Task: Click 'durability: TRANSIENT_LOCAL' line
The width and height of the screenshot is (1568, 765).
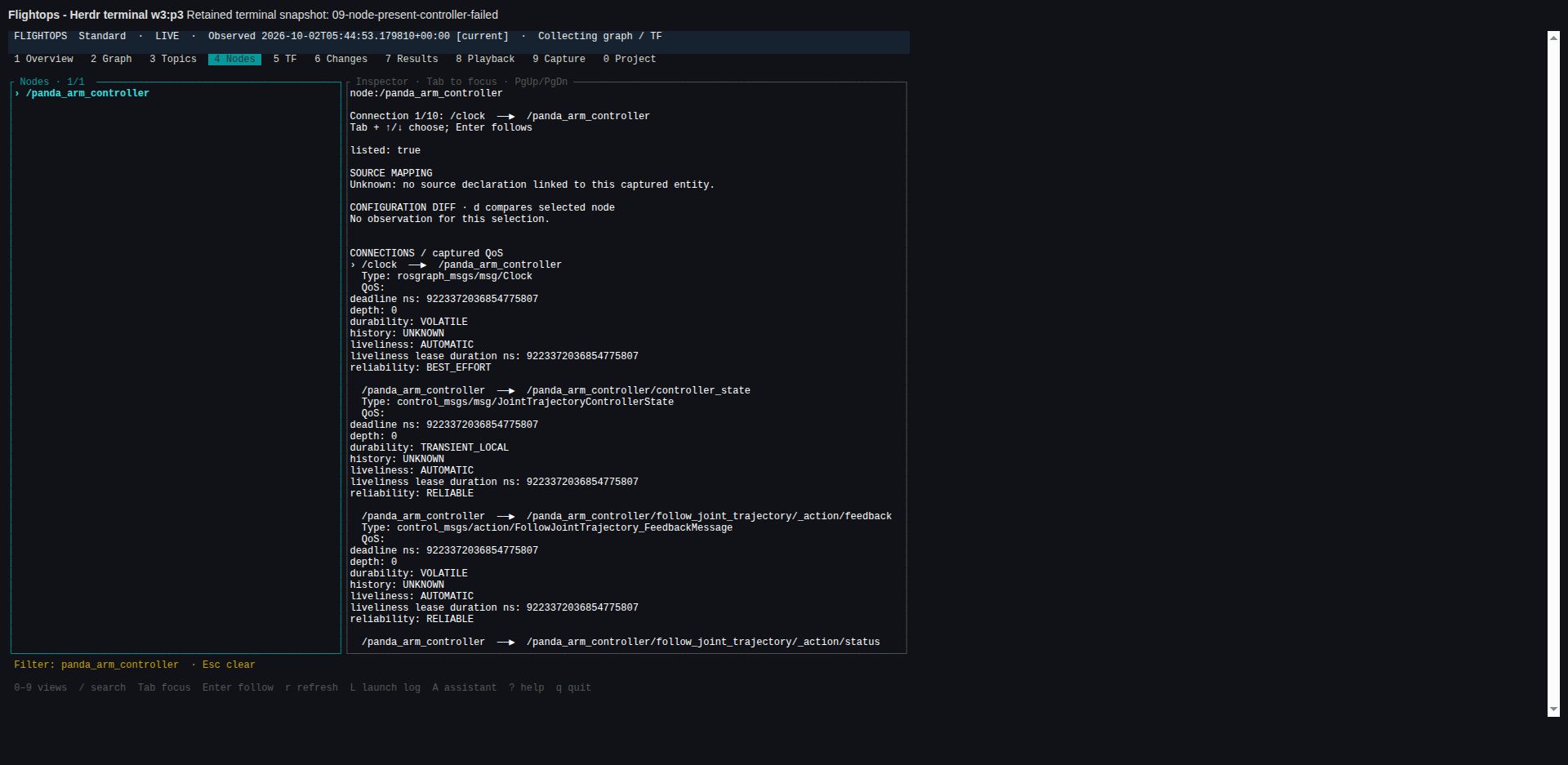Action: (430, 447)
